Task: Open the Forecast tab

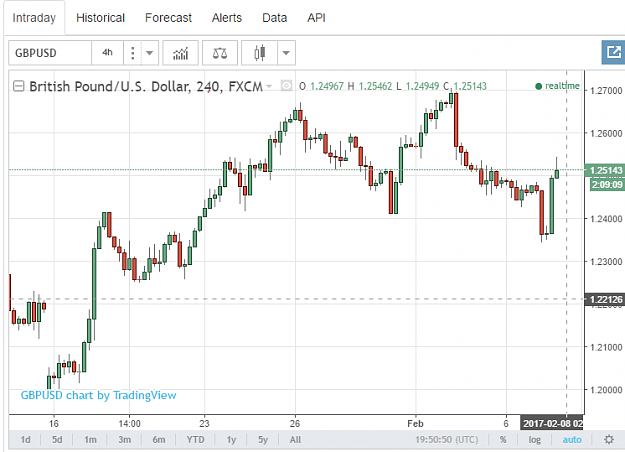Action: coord(168,18)
